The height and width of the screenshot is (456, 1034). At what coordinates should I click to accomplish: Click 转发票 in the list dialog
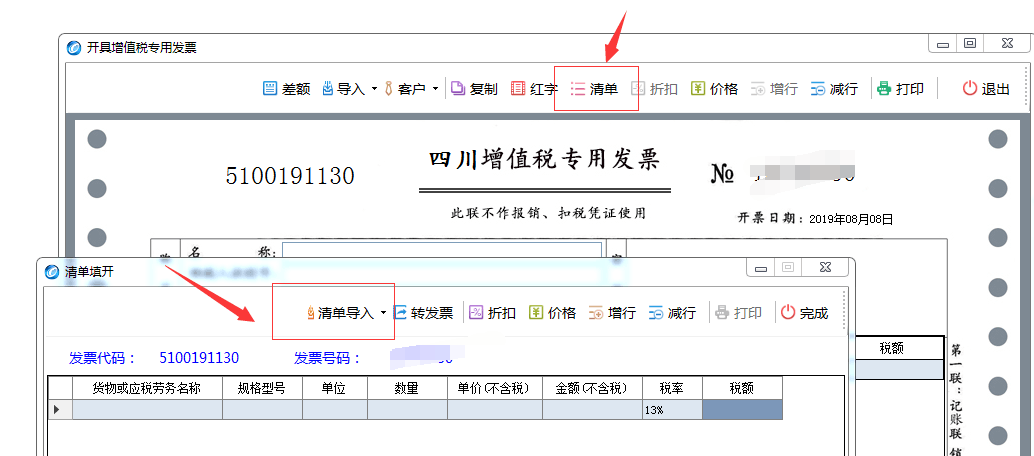pos(423,313)
